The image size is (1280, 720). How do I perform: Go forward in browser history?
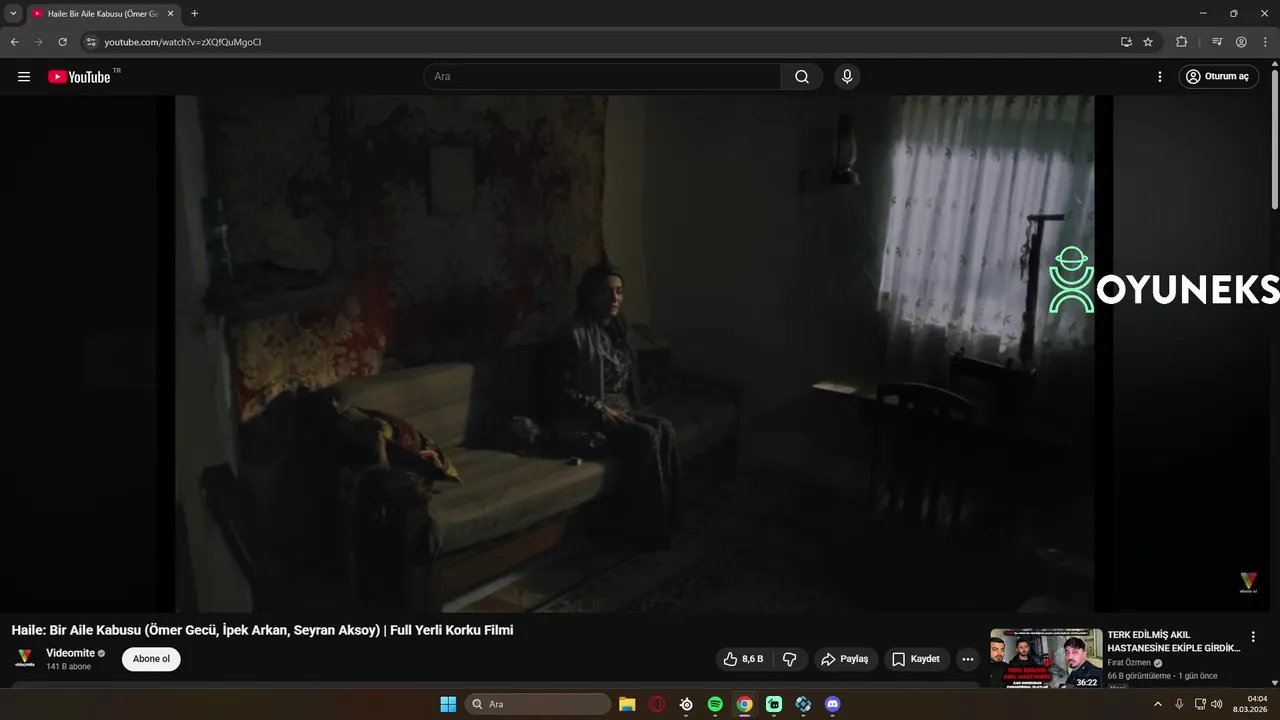(38, 42)
